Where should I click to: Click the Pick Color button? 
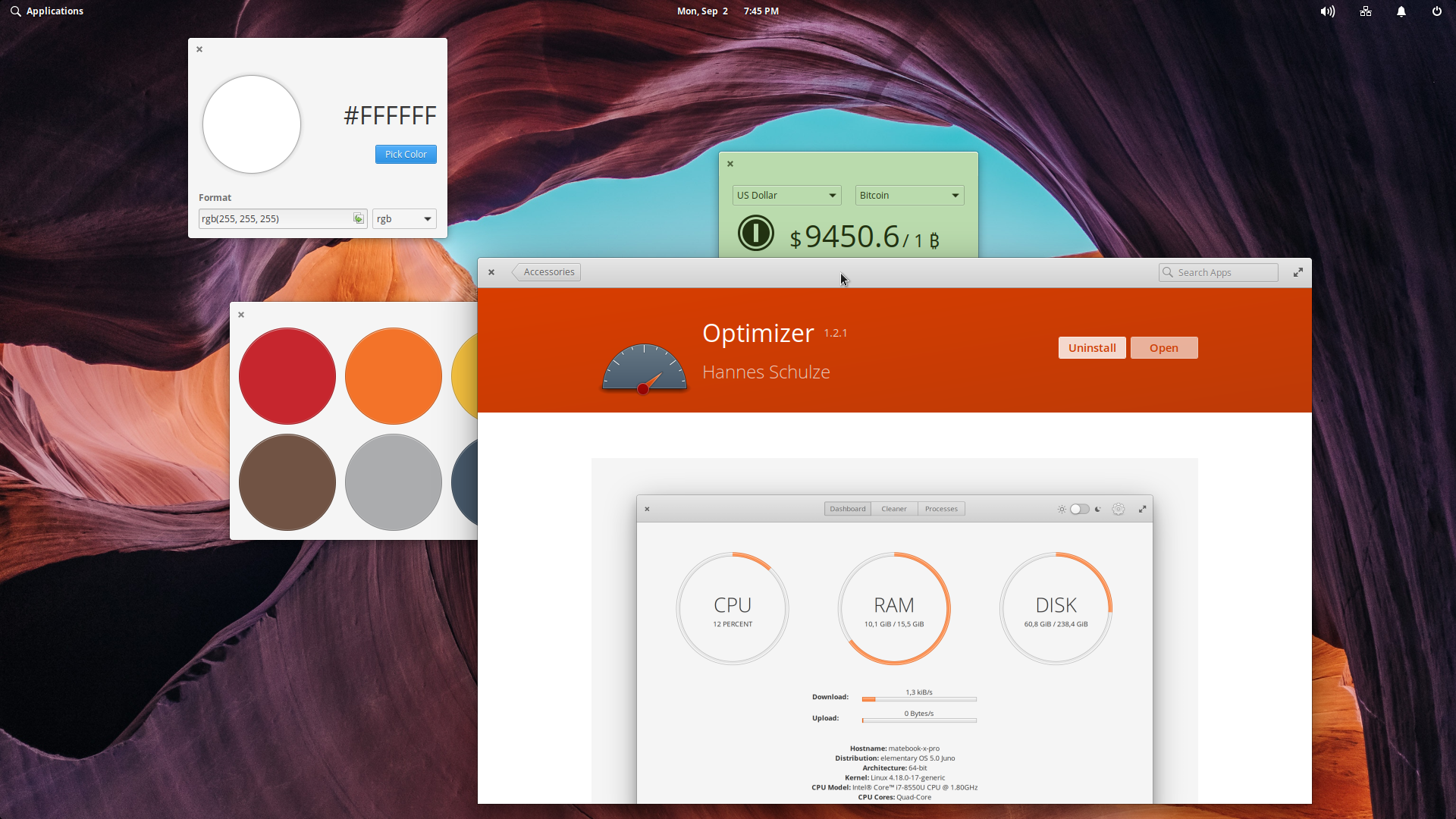click(x=405, y=154)
